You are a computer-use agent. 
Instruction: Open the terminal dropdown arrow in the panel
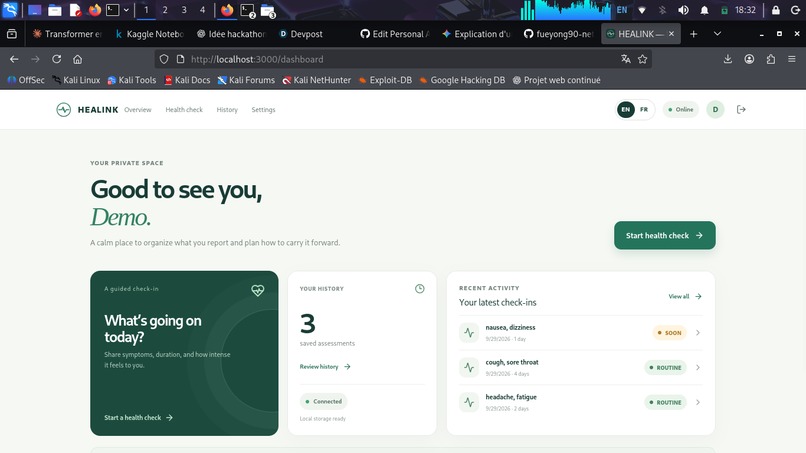[x=126, y=10]
